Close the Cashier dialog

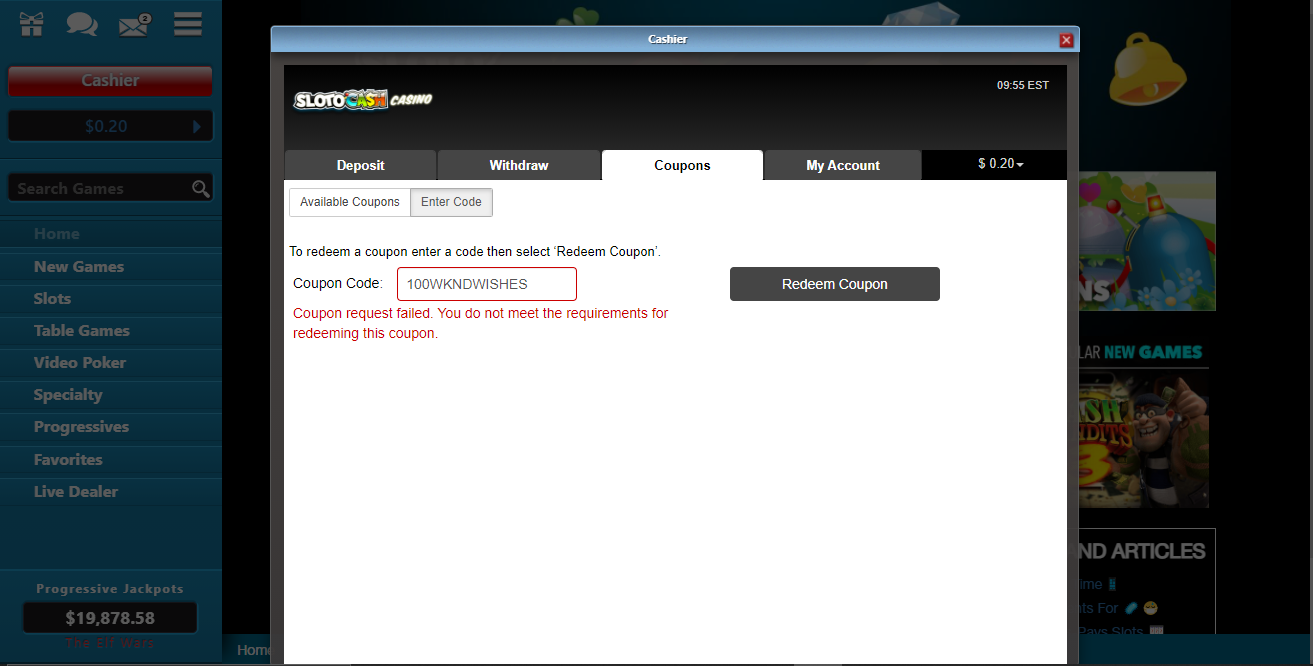[1066, 40]
